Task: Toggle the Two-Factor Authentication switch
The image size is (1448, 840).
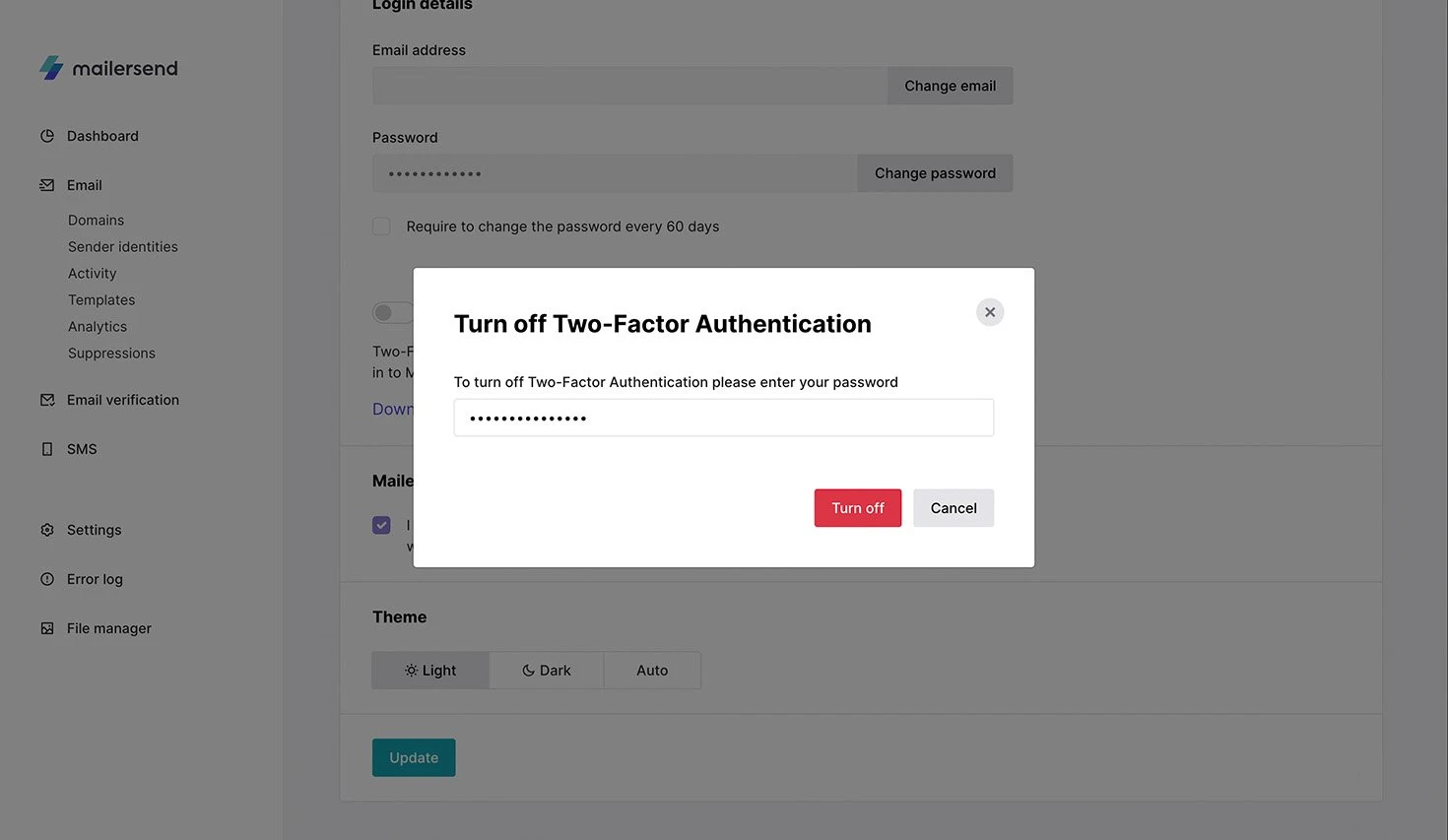Action: coord(391,312)
